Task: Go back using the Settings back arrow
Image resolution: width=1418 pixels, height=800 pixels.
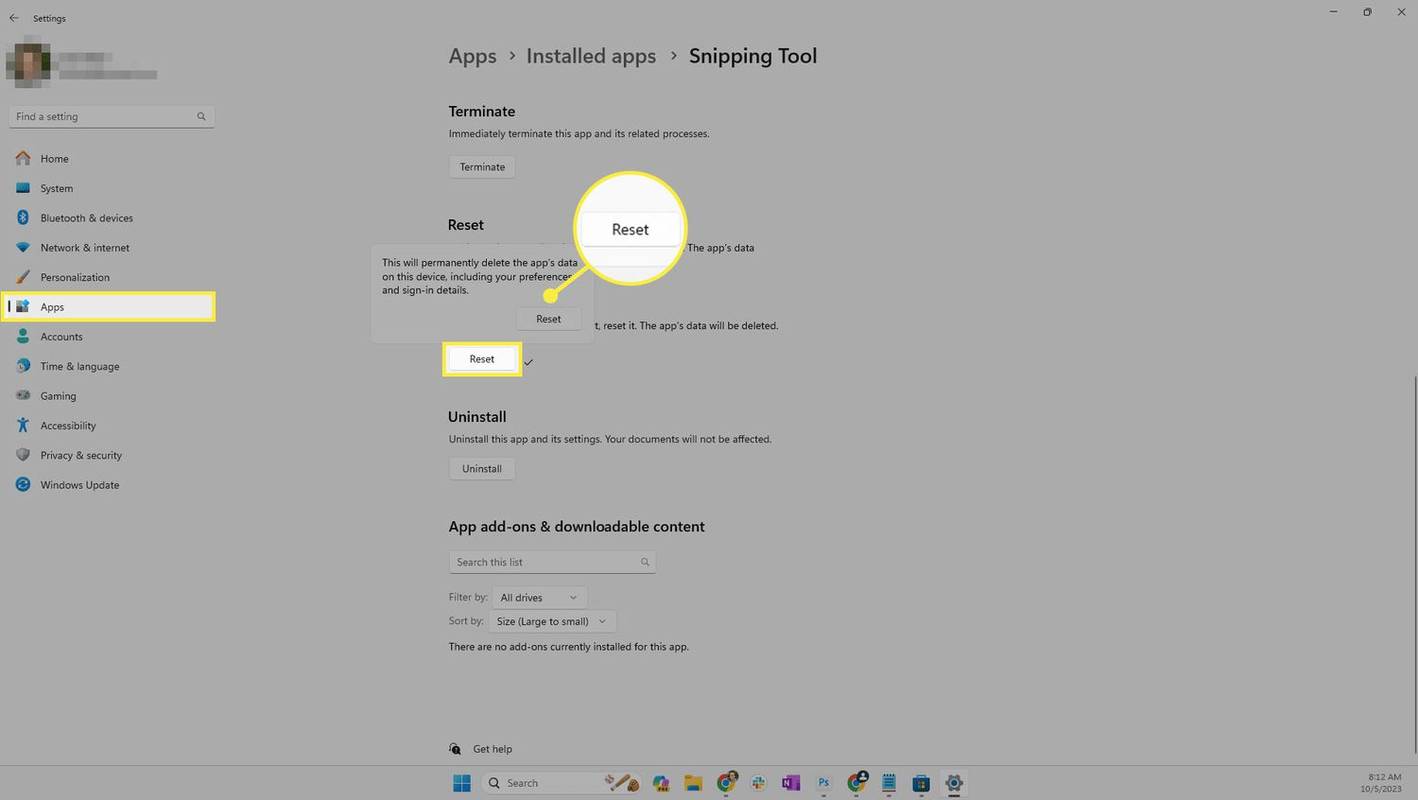Action: tap(14, 18)
